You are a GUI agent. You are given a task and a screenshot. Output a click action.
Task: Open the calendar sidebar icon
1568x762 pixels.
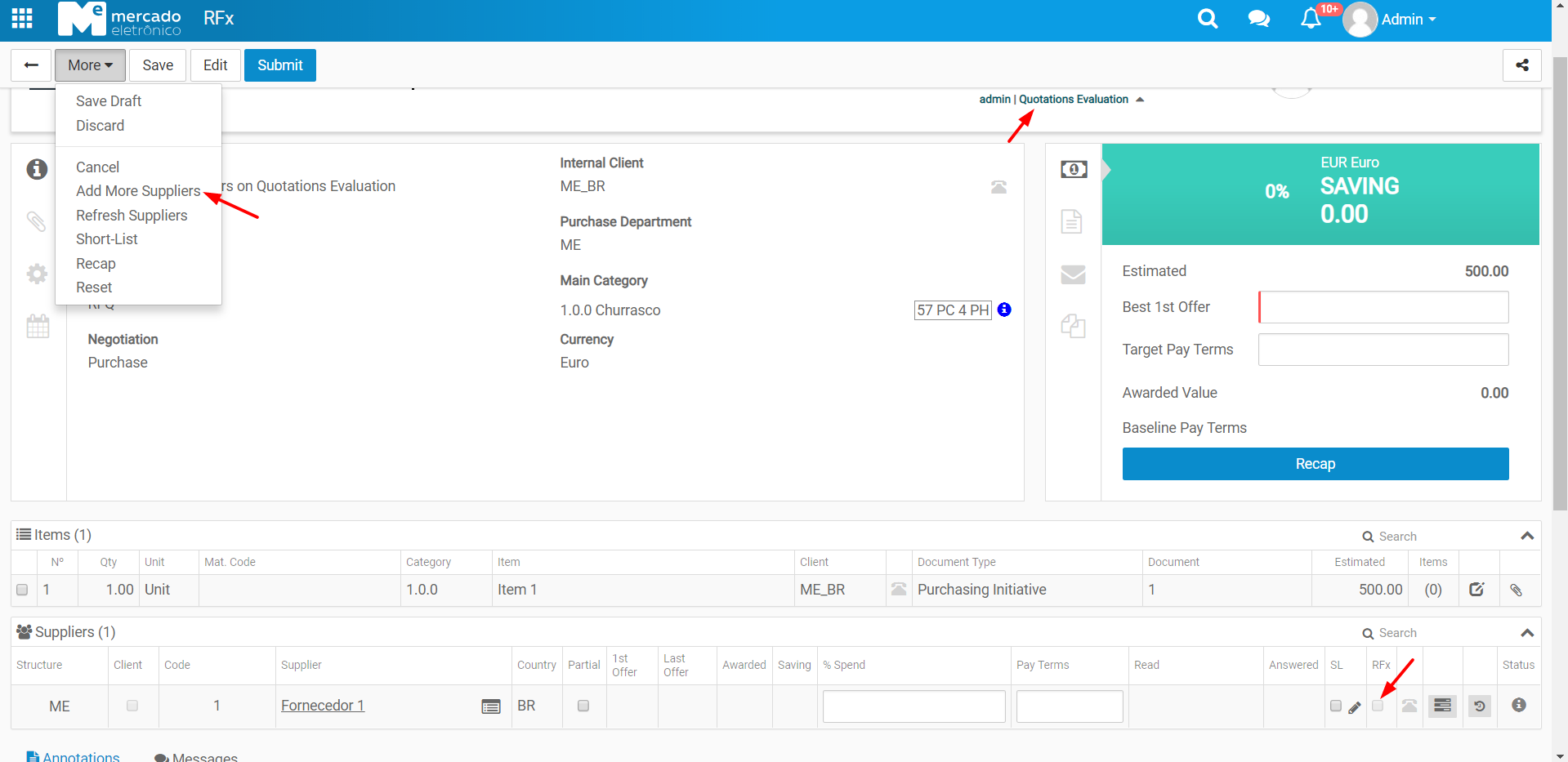(38, 327)
